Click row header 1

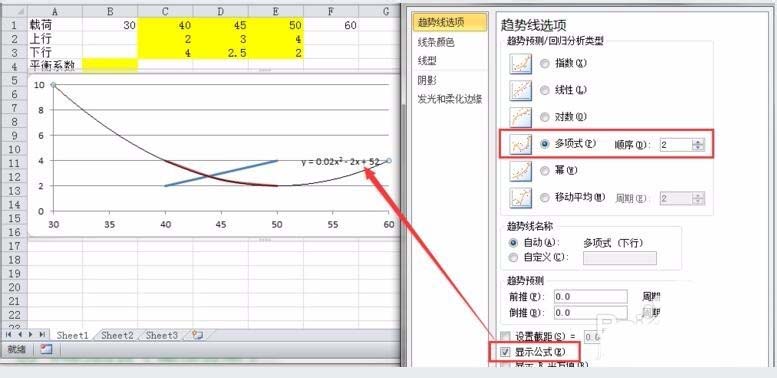(14, 25)
